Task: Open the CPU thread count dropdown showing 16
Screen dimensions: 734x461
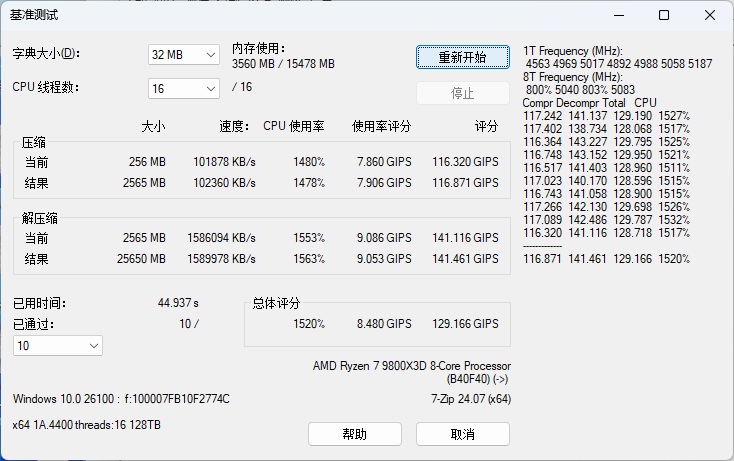Action: pyautogui.click(x=184, y=88)
